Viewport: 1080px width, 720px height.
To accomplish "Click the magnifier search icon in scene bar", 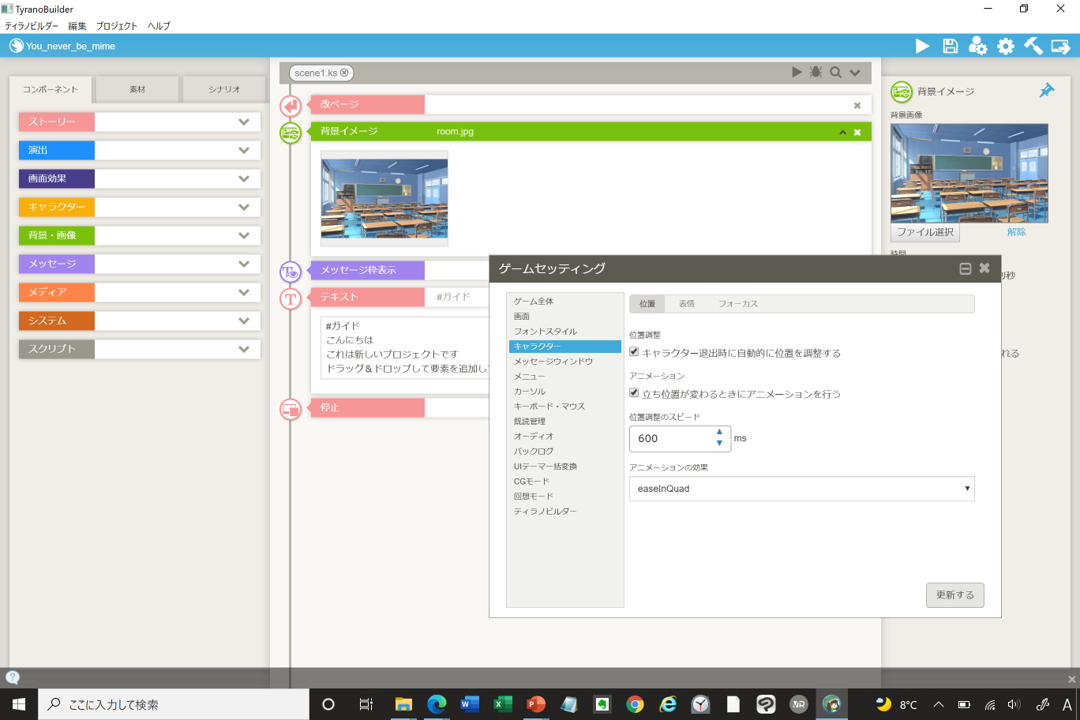I will pos(835,72).
